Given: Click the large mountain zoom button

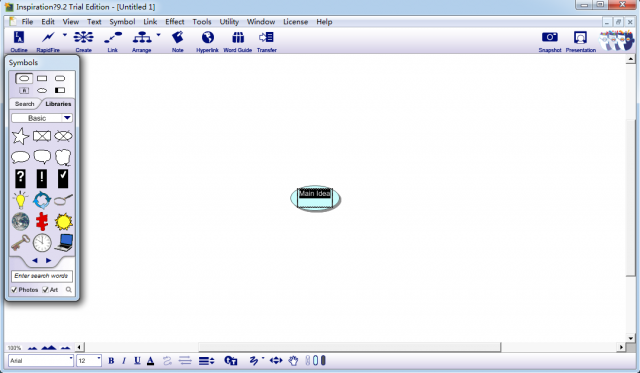Looking at the screenshot, I should pos(49,348).
